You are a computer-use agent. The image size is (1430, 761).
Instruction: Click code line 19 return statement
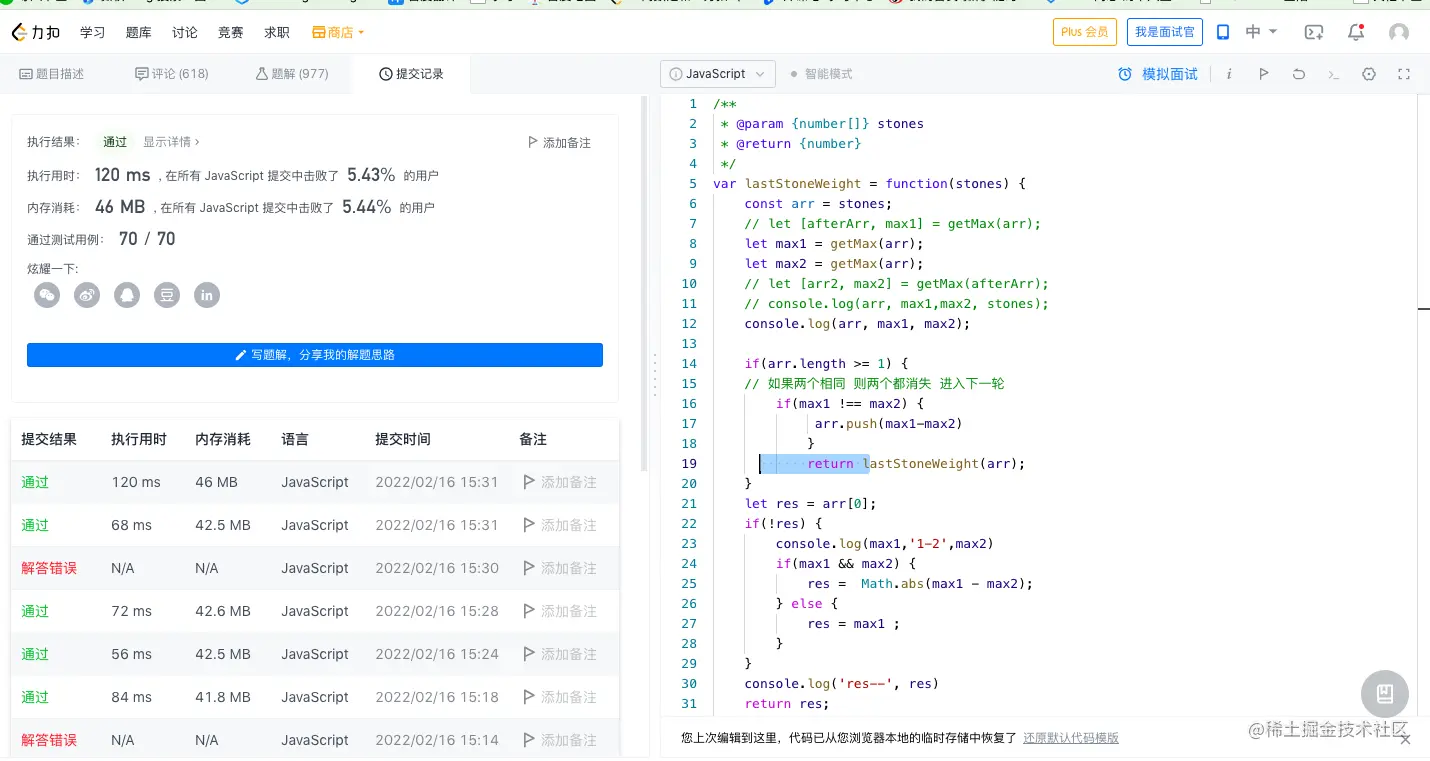pyautogui.click(x=917, y=463)
